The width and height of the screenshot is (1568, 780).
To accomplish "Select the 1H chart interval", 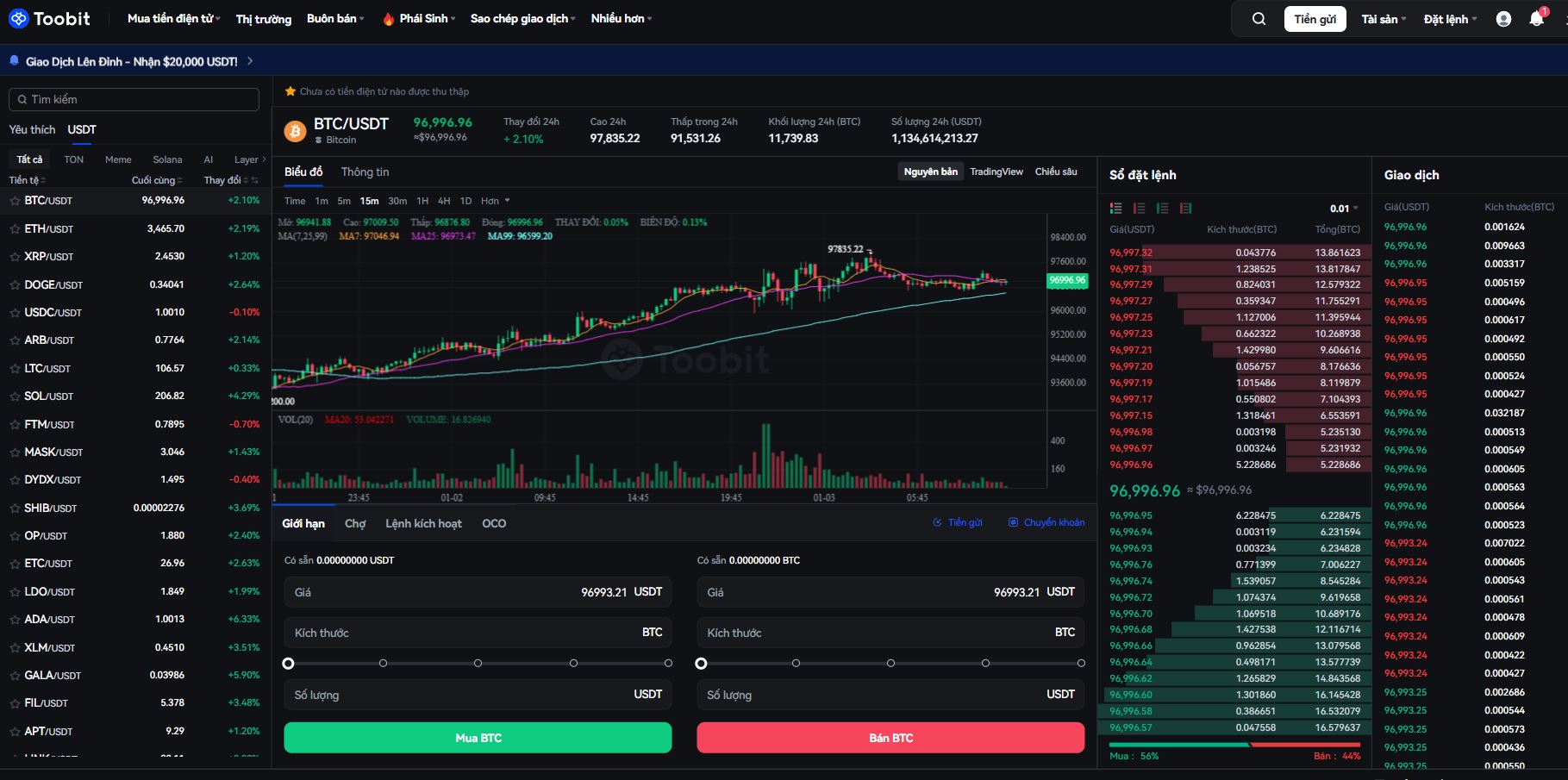I will coord(422,201).
